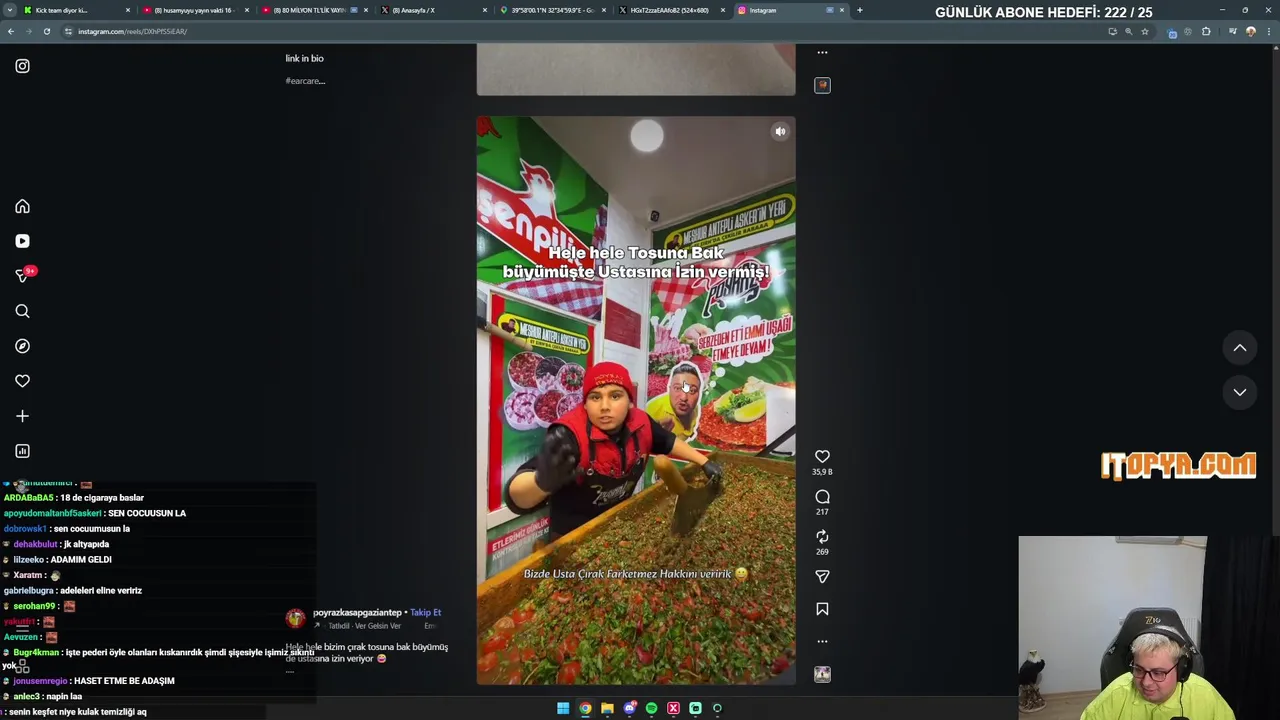Reload the Instagram page

47,31
